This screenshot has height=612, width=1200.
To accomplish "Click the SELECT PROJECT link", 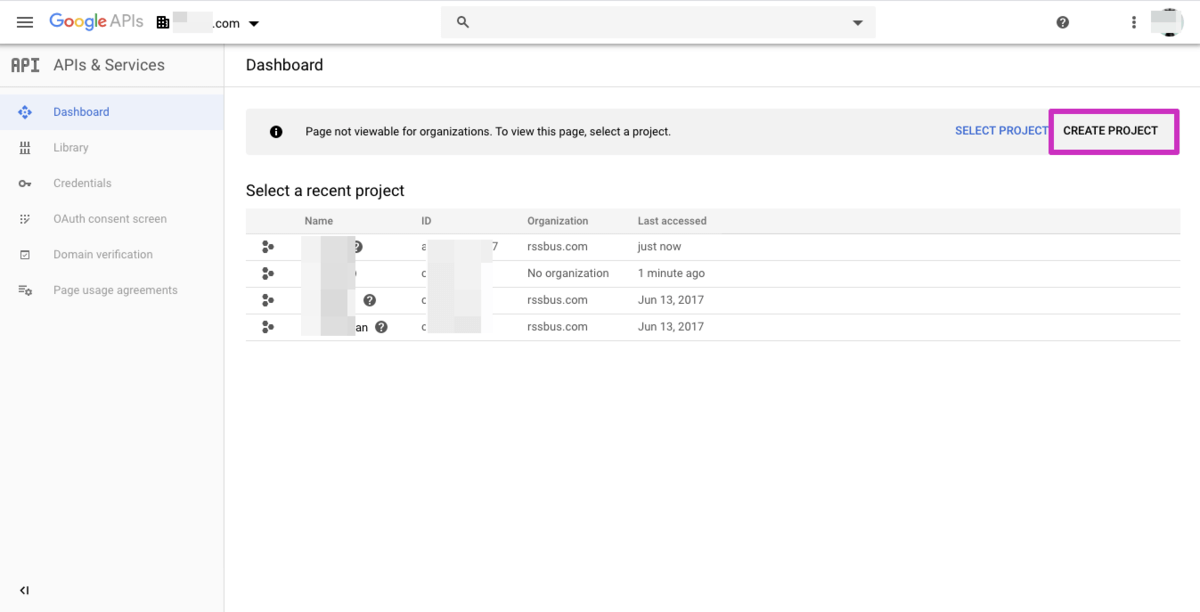I will pyautogui.click(x=1000, y=131).
